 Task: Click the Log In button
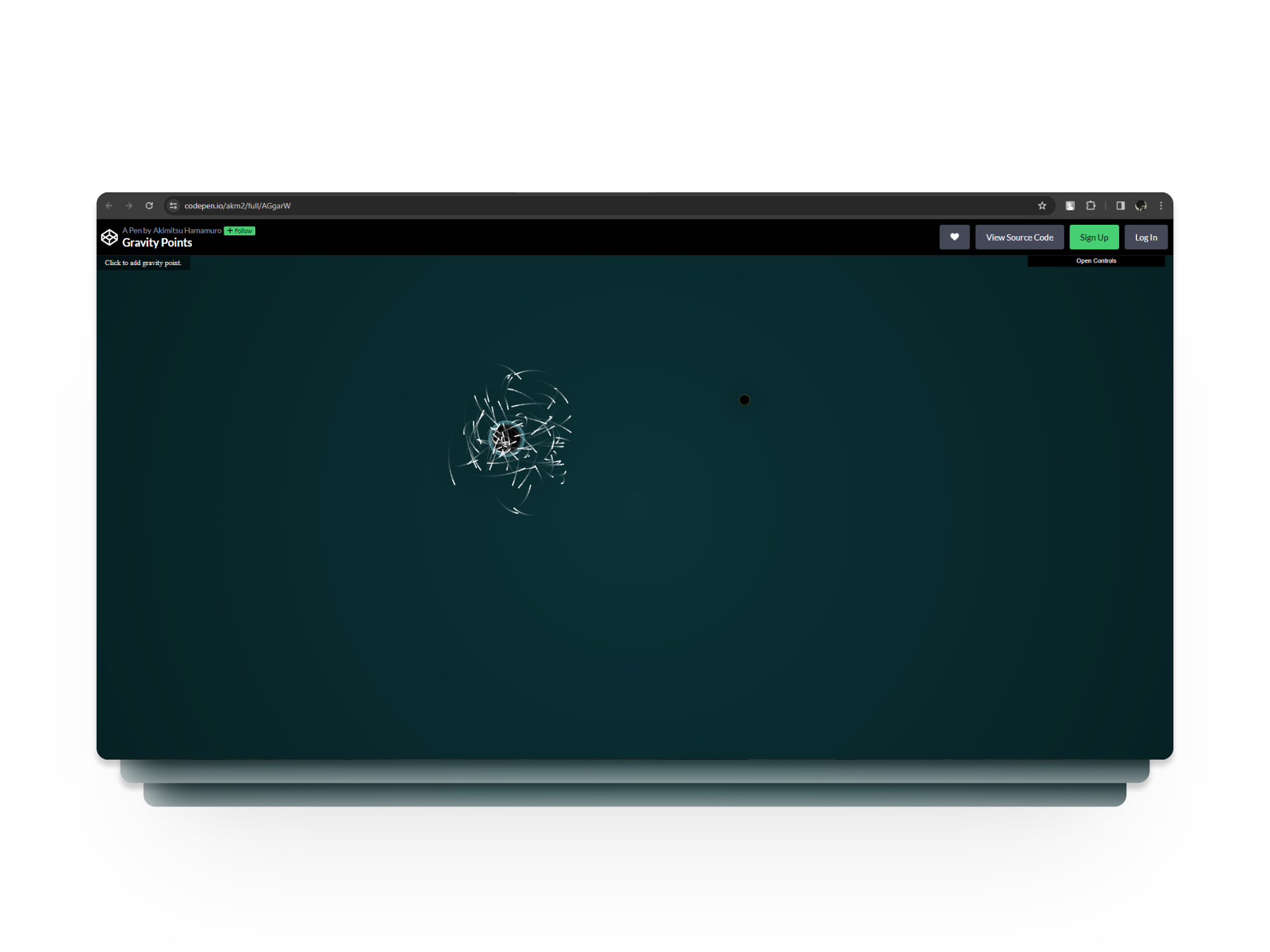1146,237
